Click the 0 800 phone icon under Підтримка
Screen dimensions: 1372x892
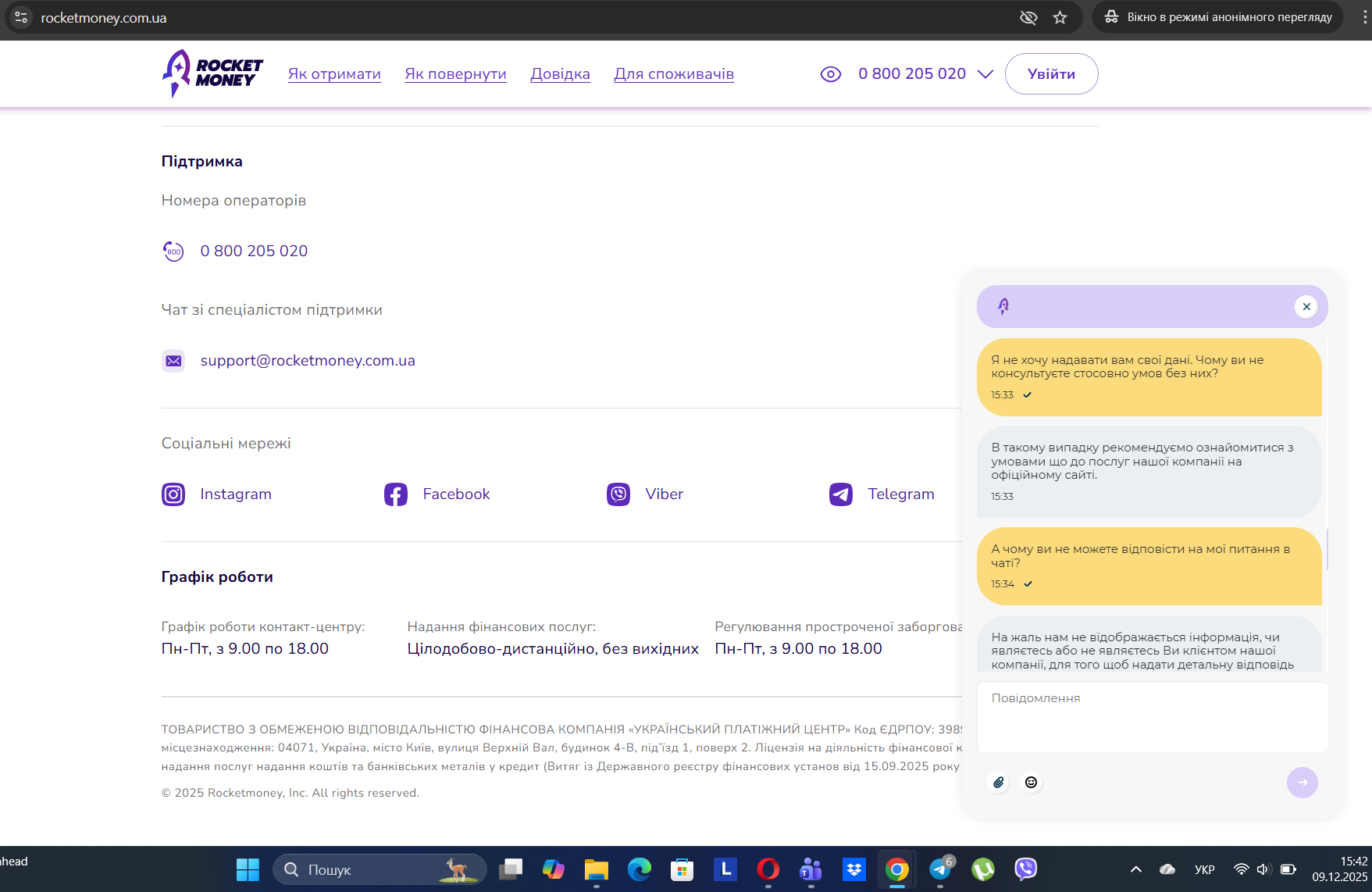[x=173, y=252]
